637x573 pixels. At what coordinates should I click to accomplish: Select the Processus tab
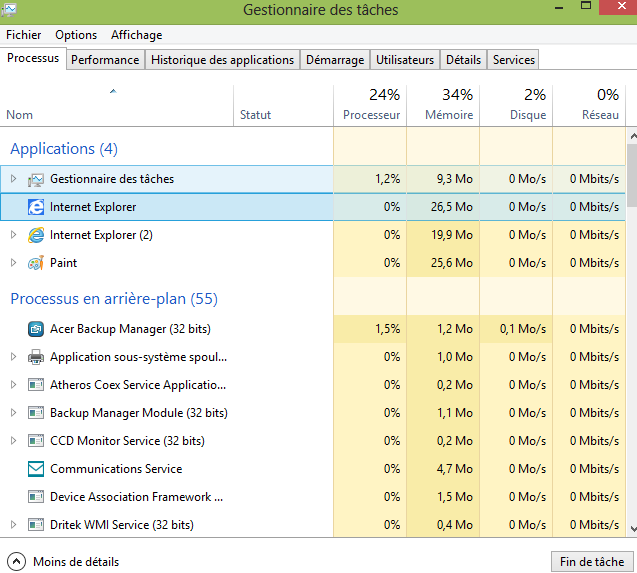(33, 59)
